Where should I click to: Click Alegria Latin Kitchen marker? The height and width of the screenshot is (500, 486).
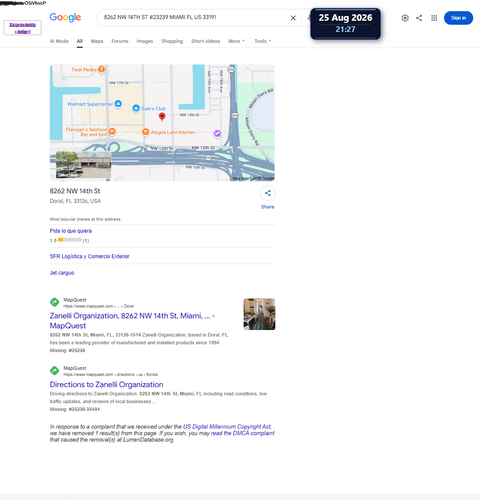click(145, 132)
